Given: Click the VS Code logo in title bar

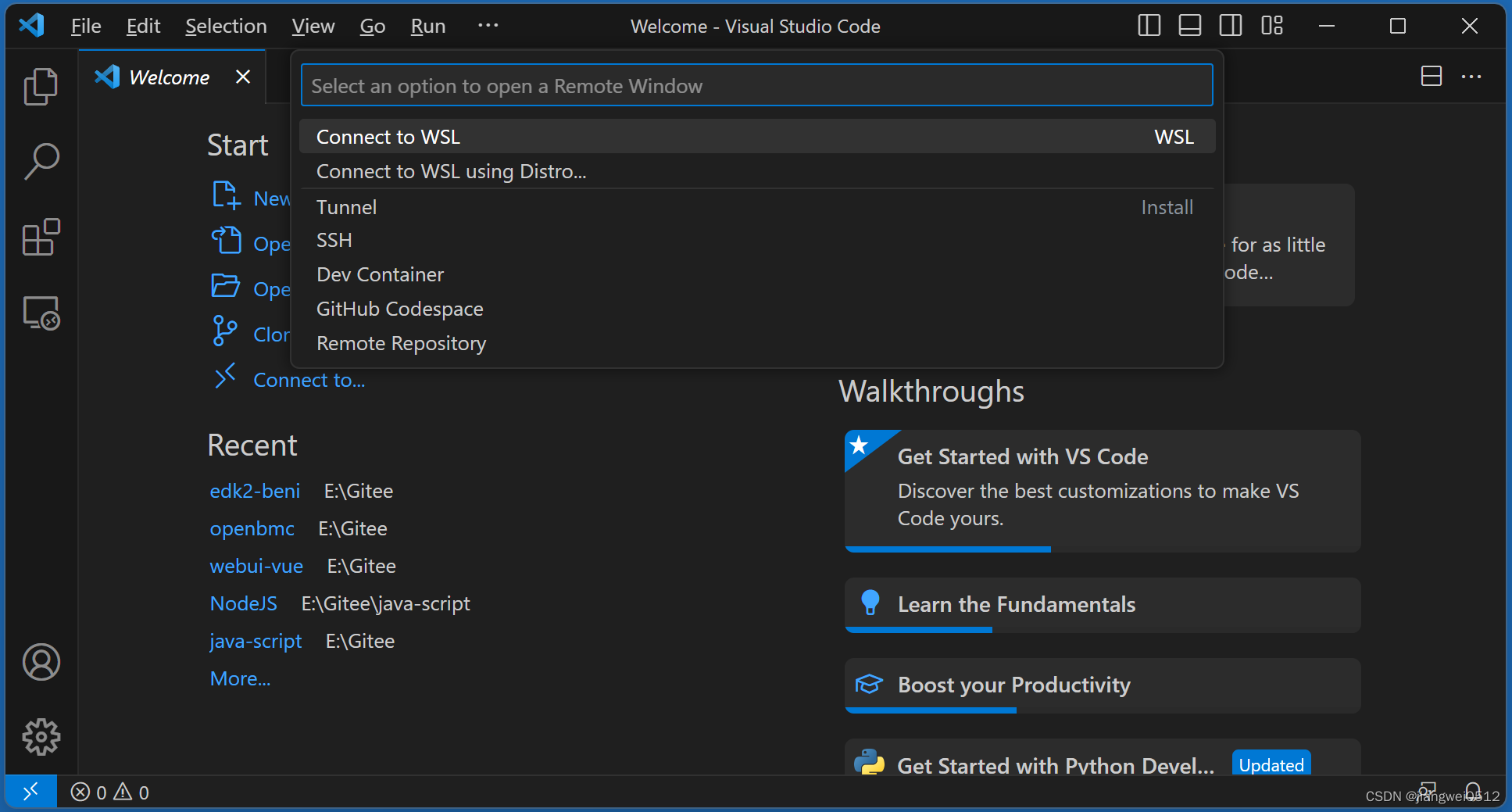Looking at the screenshot, I should [31, 26].
